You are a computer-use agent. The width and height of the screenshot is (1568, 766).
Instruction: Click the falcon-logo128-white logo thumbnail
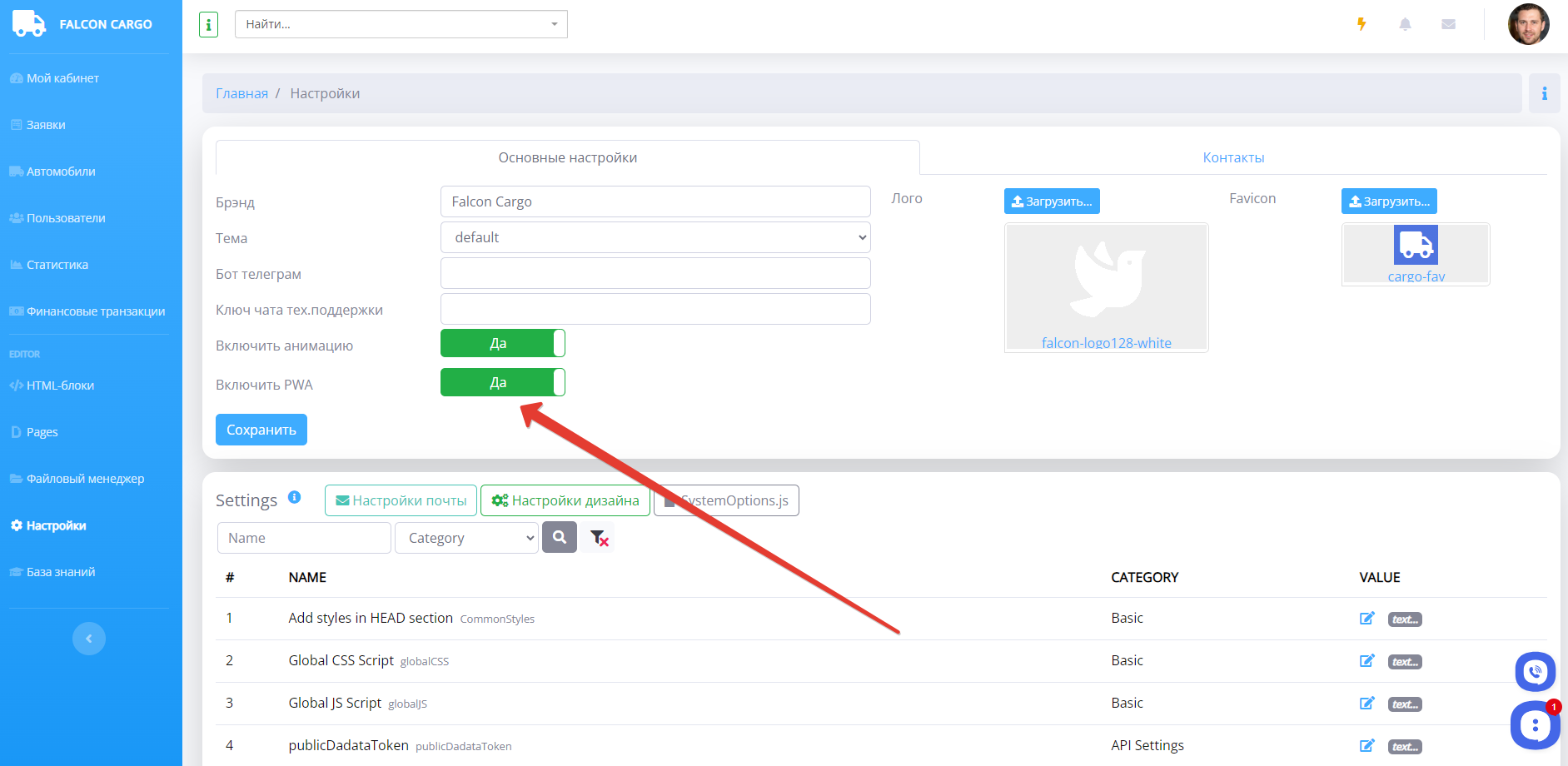(1106, 287)
